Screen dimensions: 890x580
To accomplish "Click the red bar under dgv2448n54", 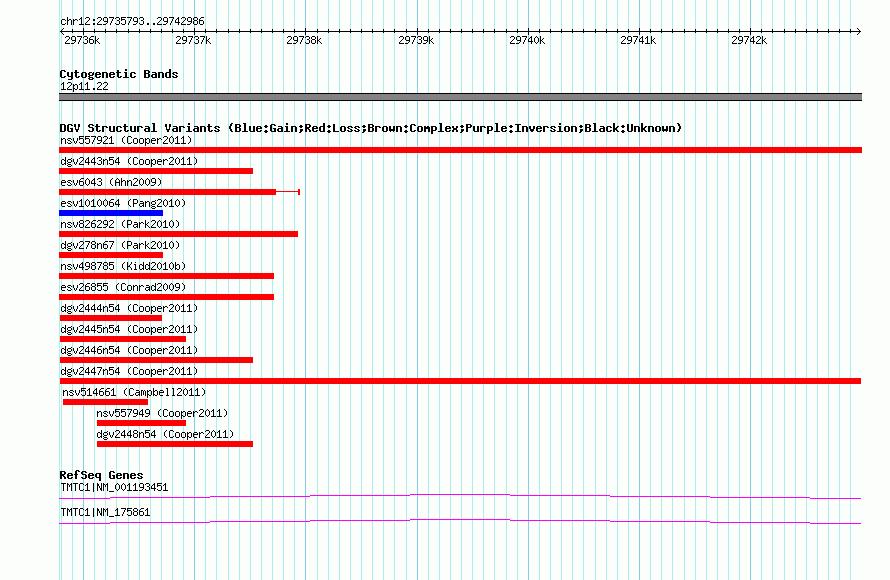I will click(x=175, y=444).
